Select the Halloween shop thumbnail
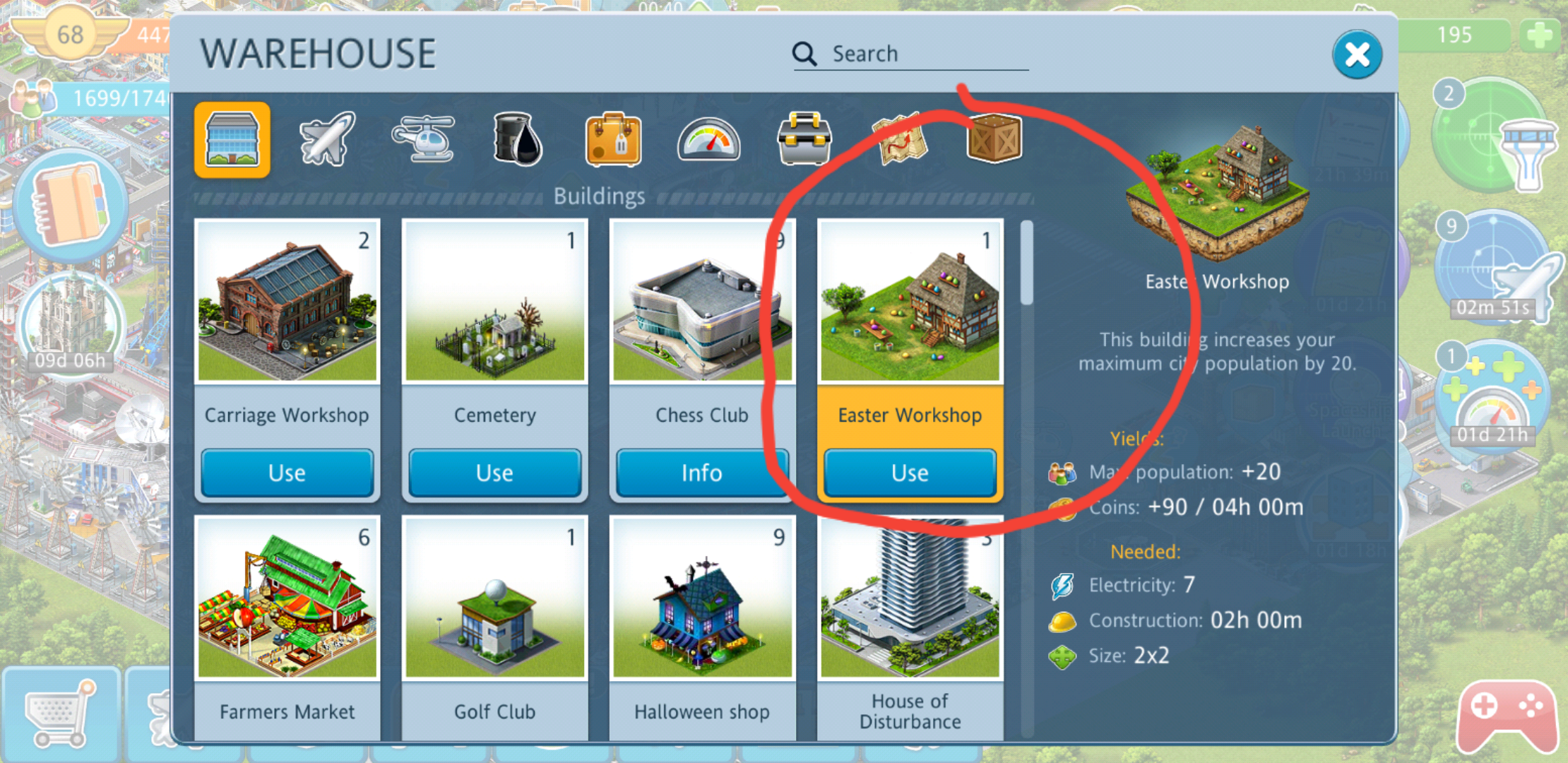1568x763 pixels. pos(703,597)
